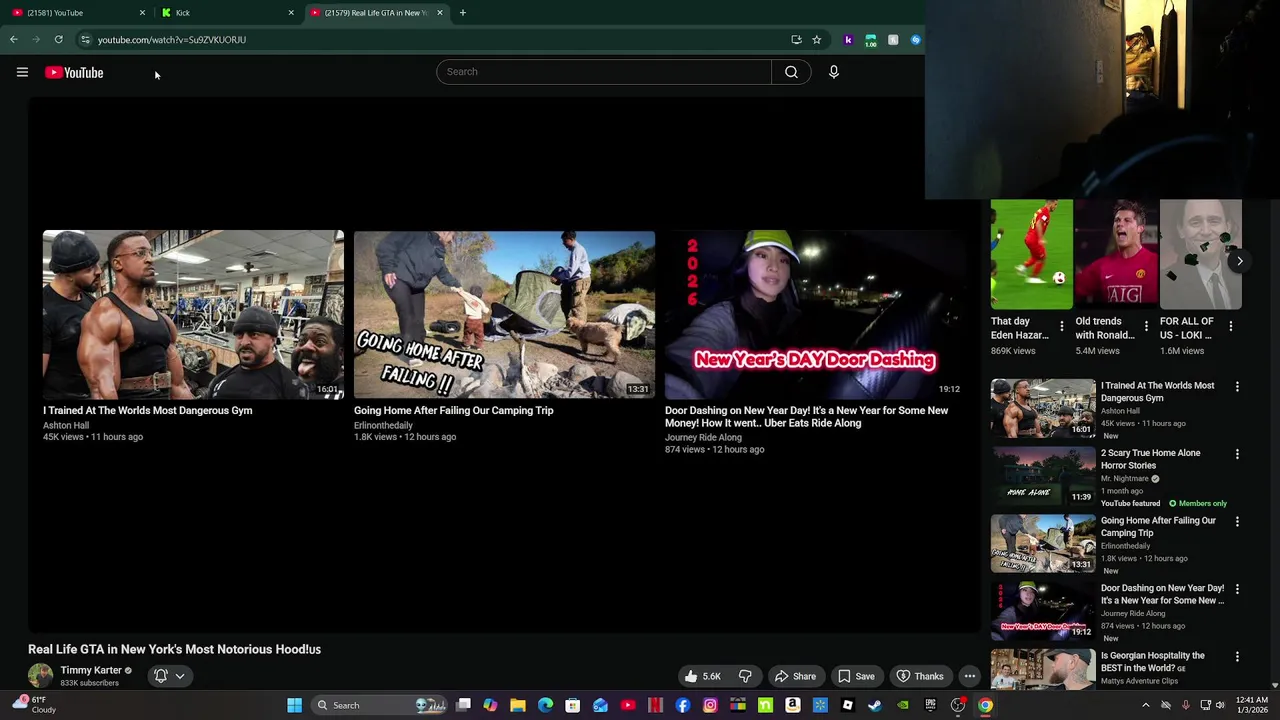This screenshot has width=1280, height=720.
Task: Open Erlinonthedaily channel link under end-screen video
Action: pos(383,425)
